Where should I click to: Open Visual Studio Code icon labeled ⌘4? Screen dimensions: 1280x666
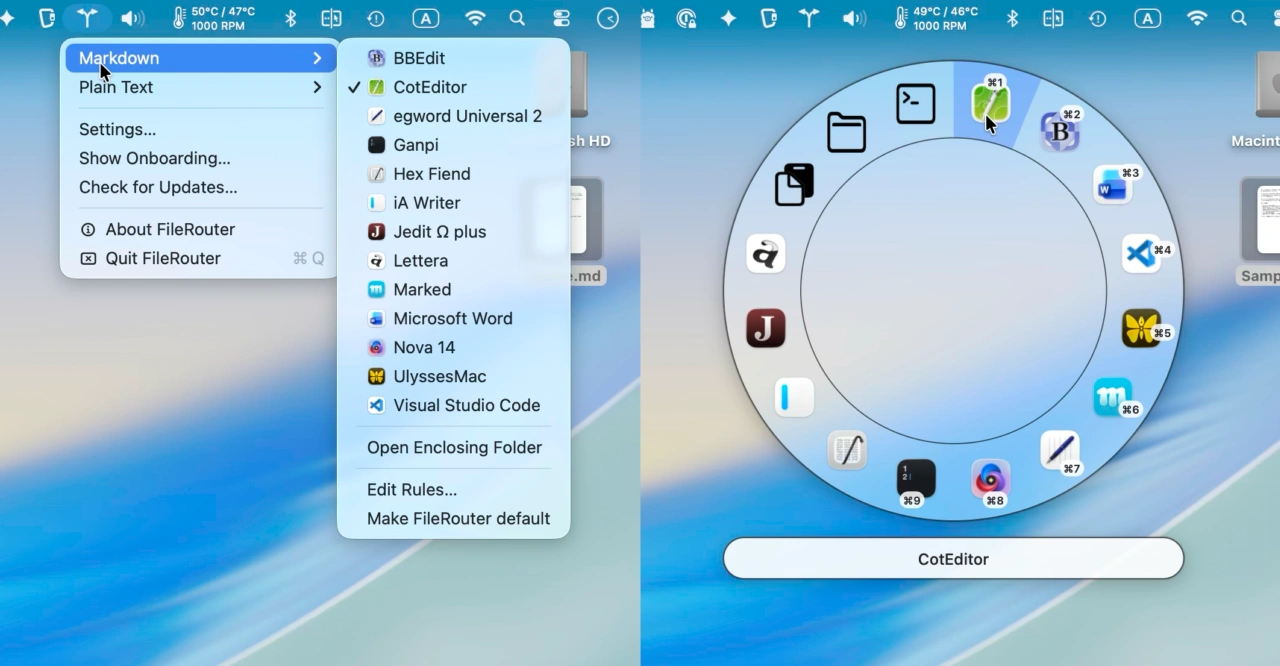pyautogui.click(x=1140, y=254)
